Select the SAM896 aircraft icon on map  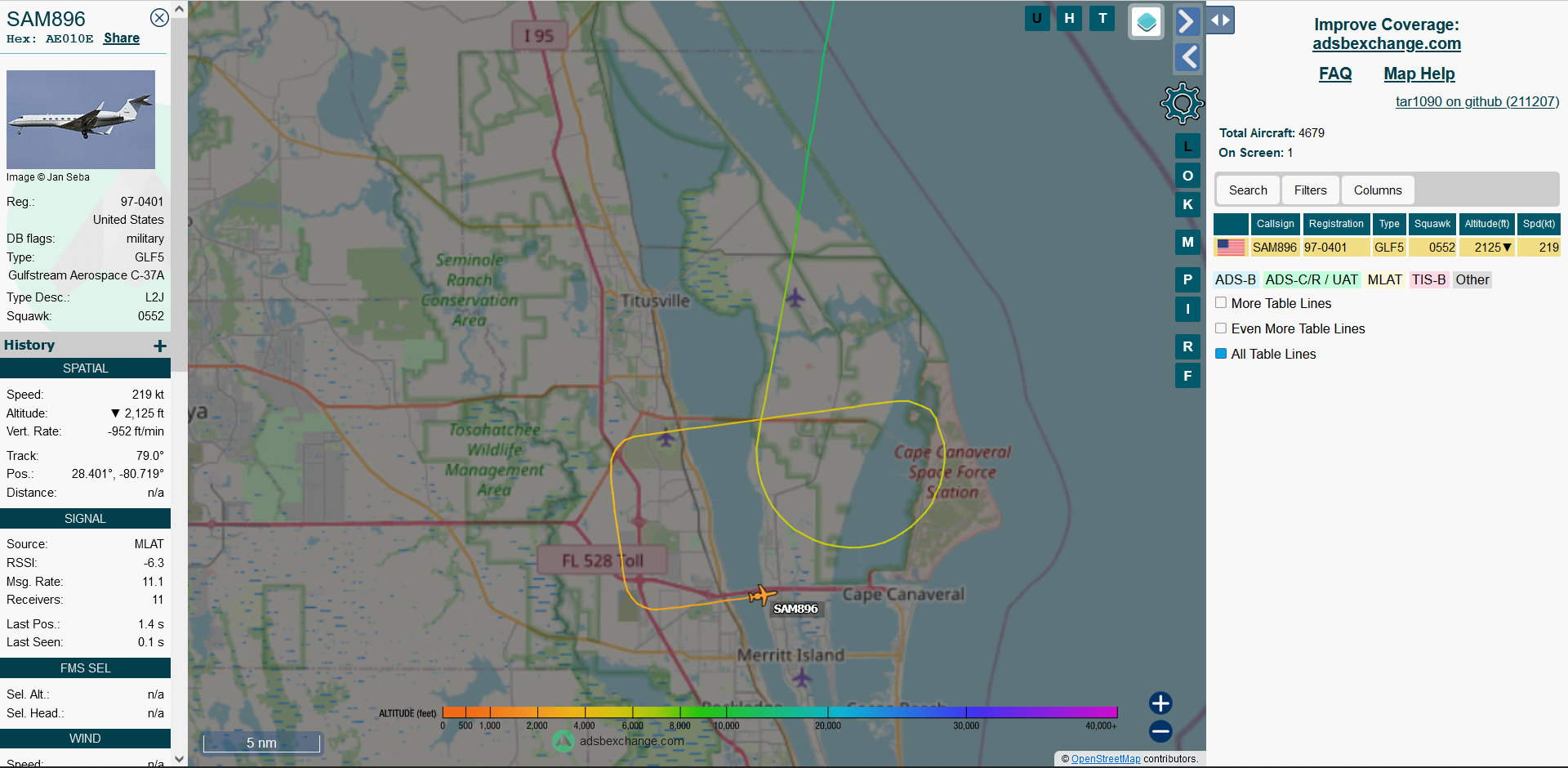[x=762, y=595]
